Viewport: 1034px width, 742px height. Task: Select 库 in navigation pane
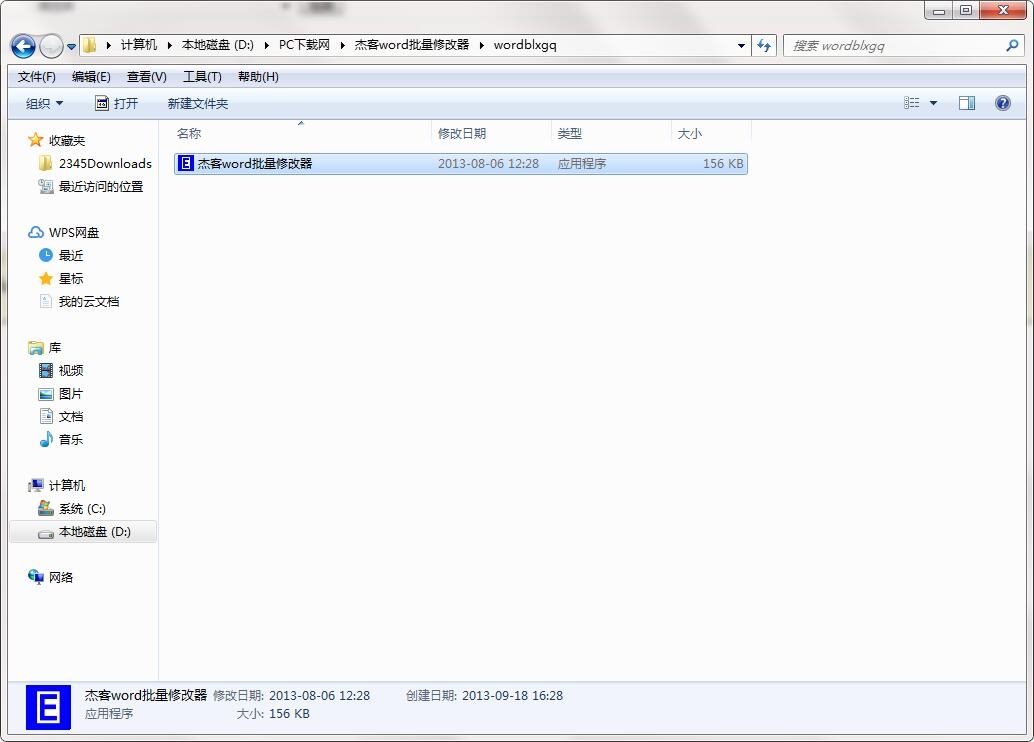point(55,348)
